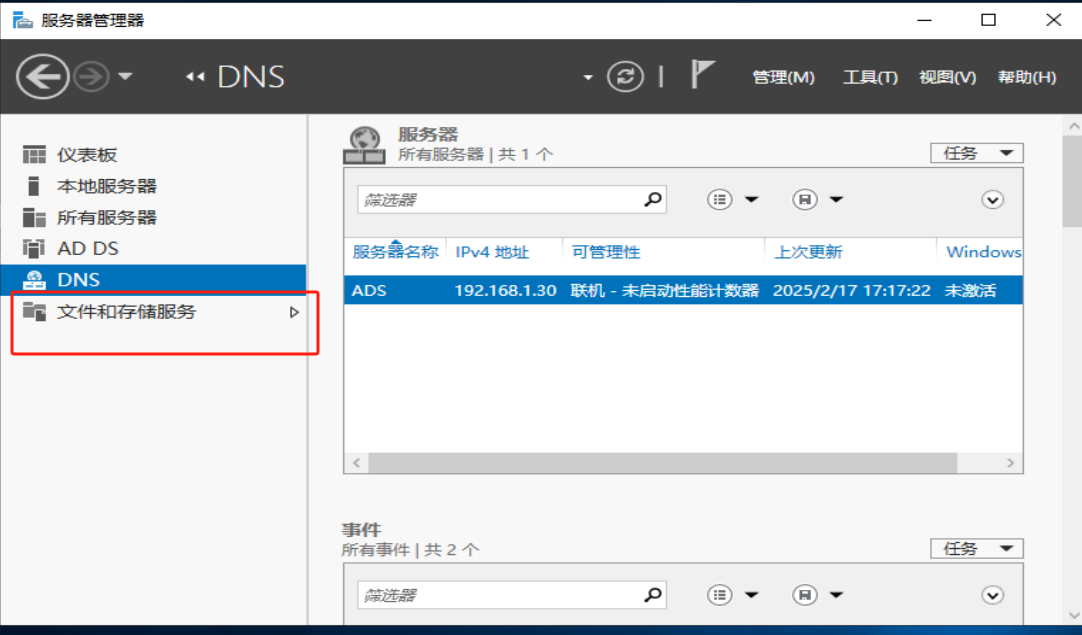
Task: Open the 视图(V) menu
Action: pyautogui.click(x=947, y=77)
